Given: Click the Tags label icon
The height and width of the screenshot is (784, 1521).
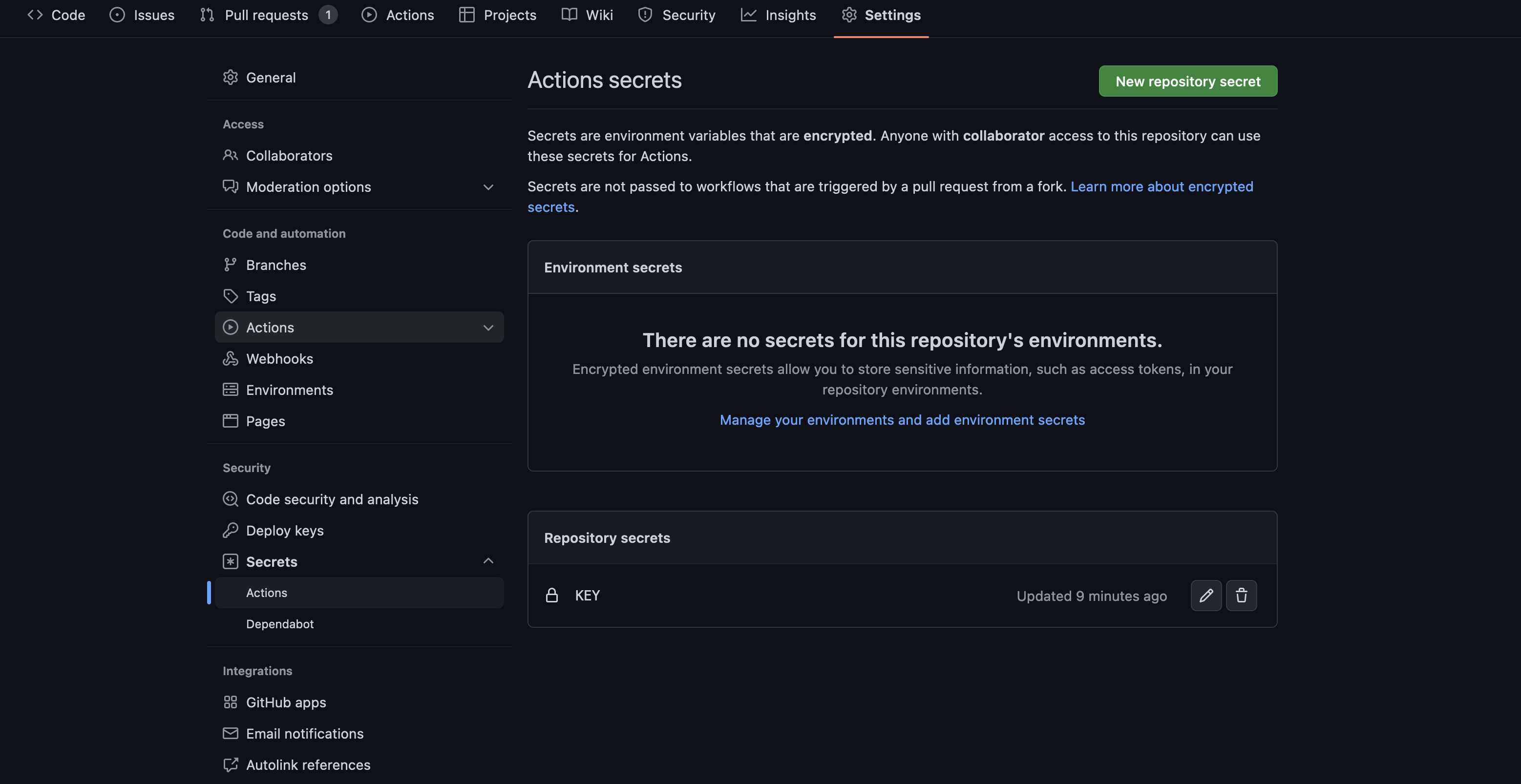Looking at the screenshot, I should click(230, 296).
